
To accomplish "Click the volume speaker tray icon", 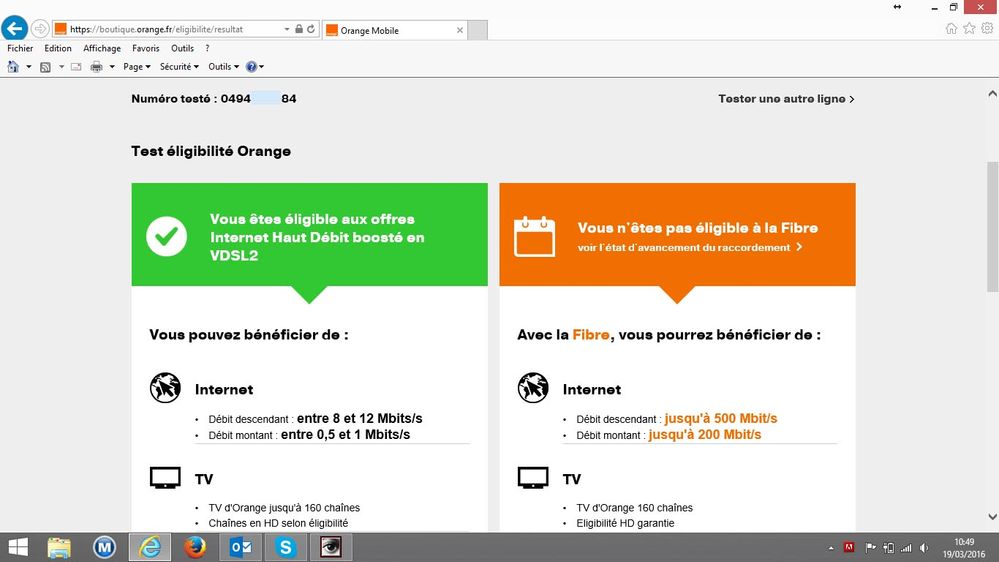I will (924, 547).
